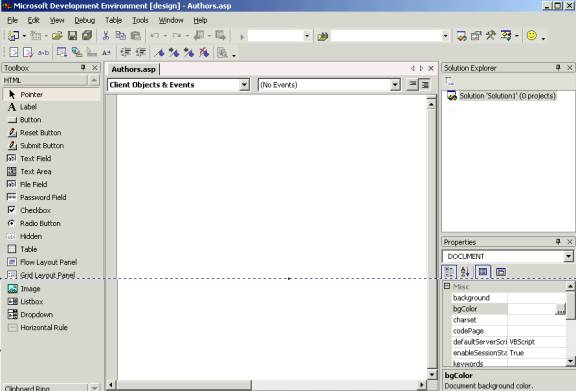Collapse the HTML Toolbox tab arrow
Screen dimensions: 576x391
94,80
